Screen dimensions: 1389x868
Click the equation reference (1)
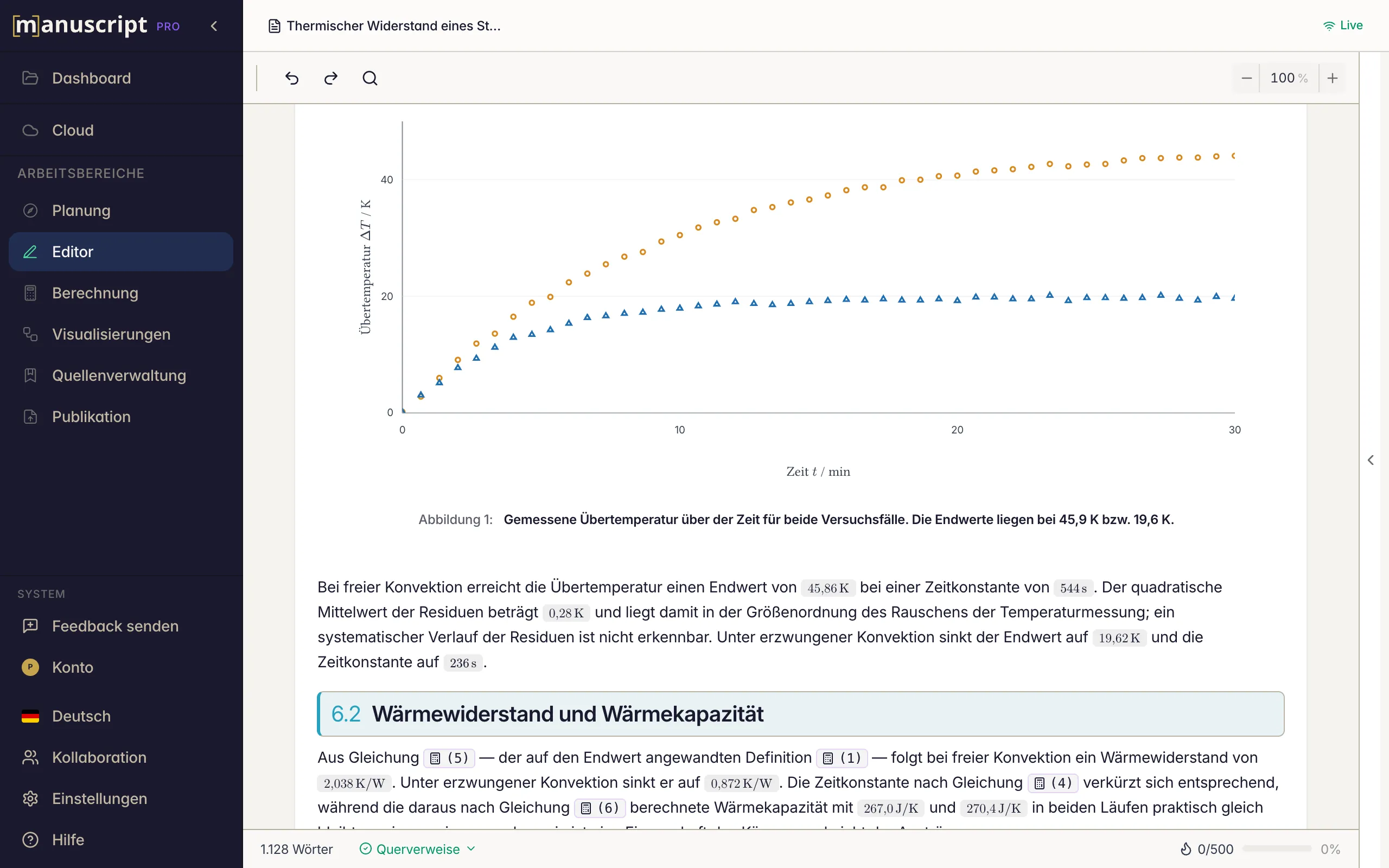(x=842, y=758)
